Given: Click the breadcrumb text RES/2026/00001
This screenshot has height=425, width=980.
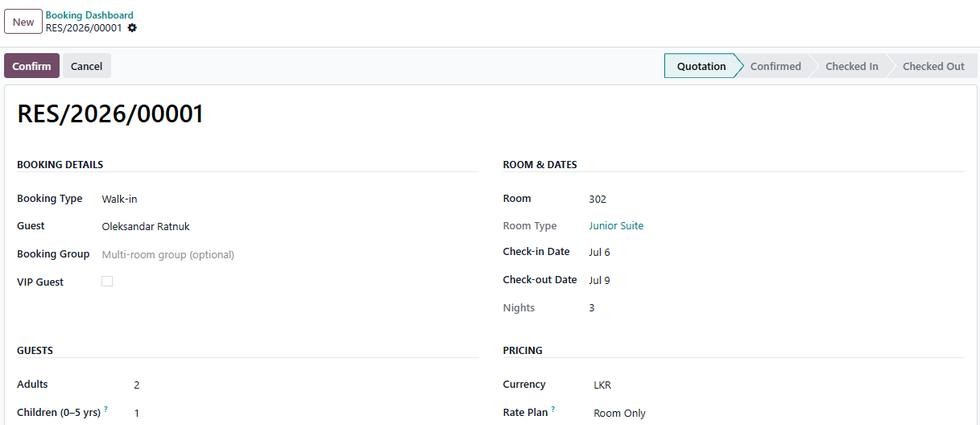Looking at the screenshot, I should (x=84, y=28).
